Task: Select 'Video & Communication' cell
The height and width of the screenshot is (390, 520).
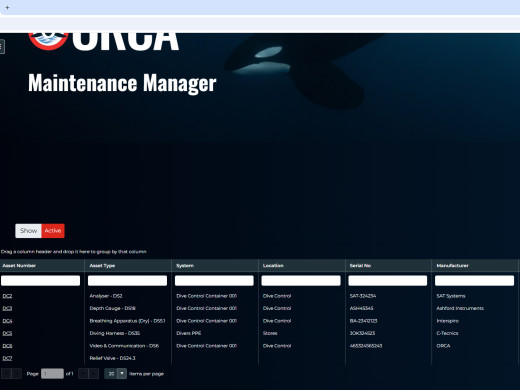Action: (124, 346)
